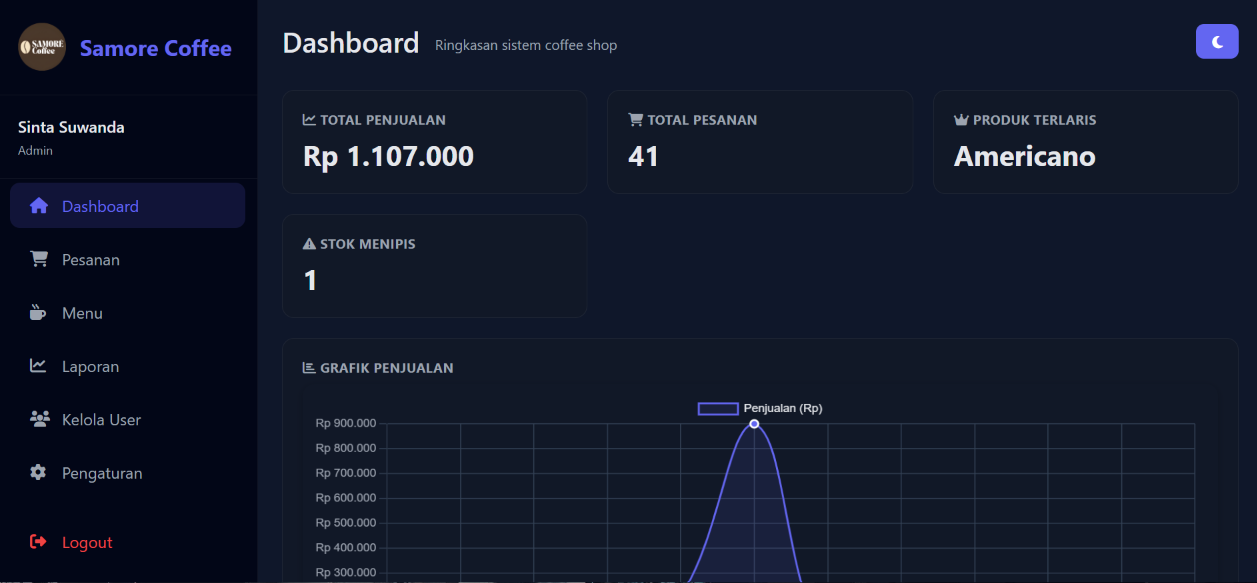Open the Pesanan menu item
Image resolution: width=1257 pixels, height=583 pixels.
128,259
